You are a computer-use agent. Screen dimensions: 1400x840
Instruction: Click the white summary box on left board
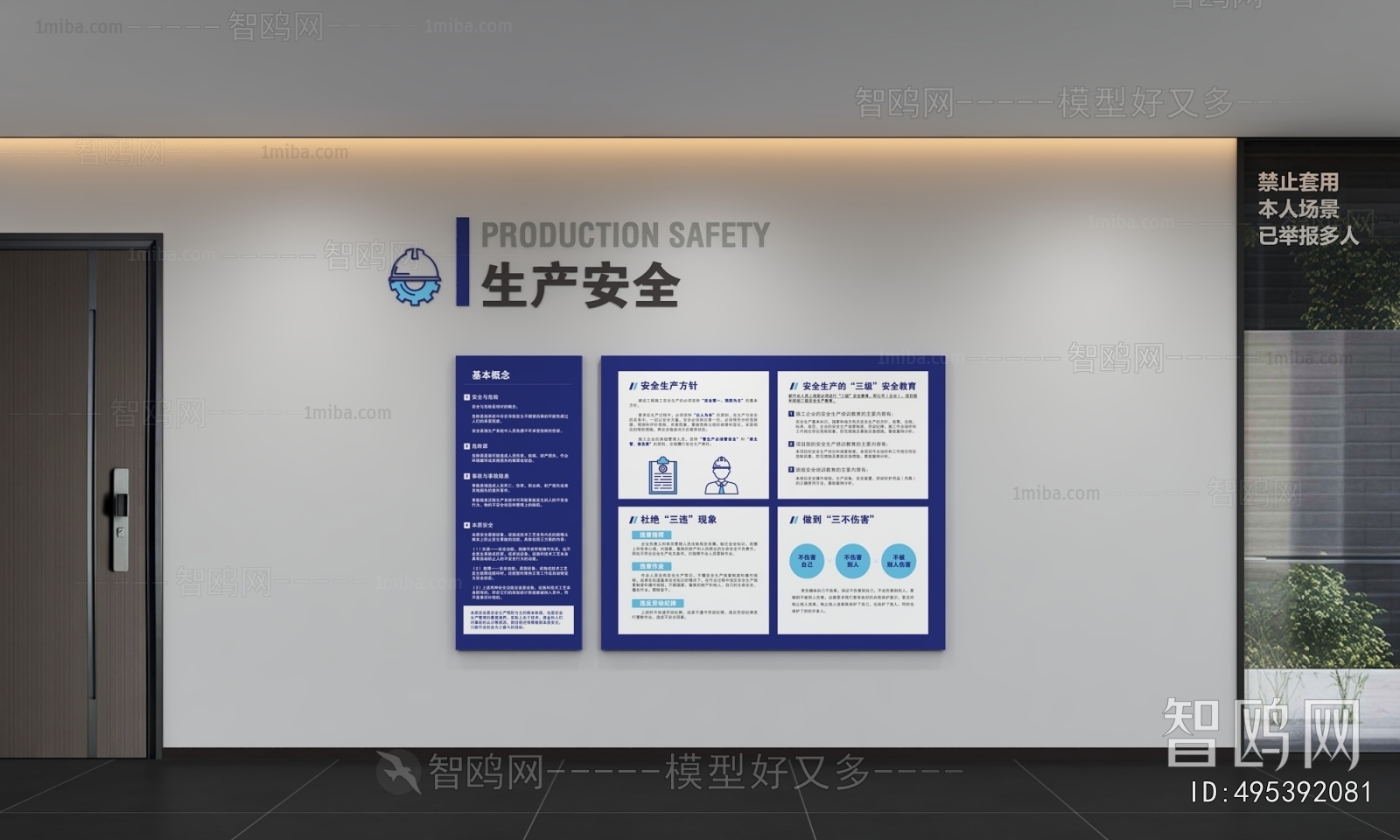click(519, 619)
